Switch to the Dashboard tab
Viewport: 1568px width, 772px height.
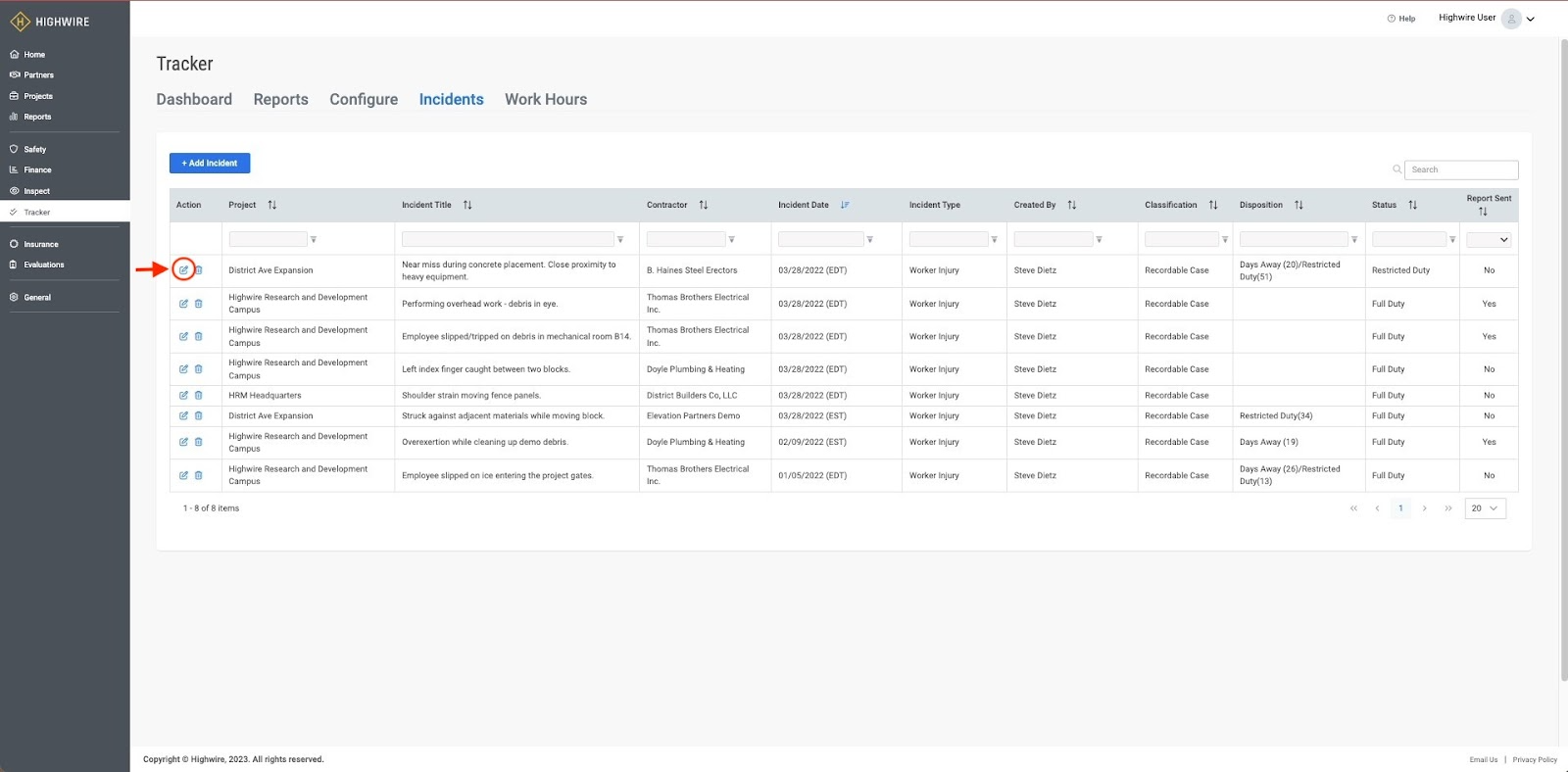194,99
